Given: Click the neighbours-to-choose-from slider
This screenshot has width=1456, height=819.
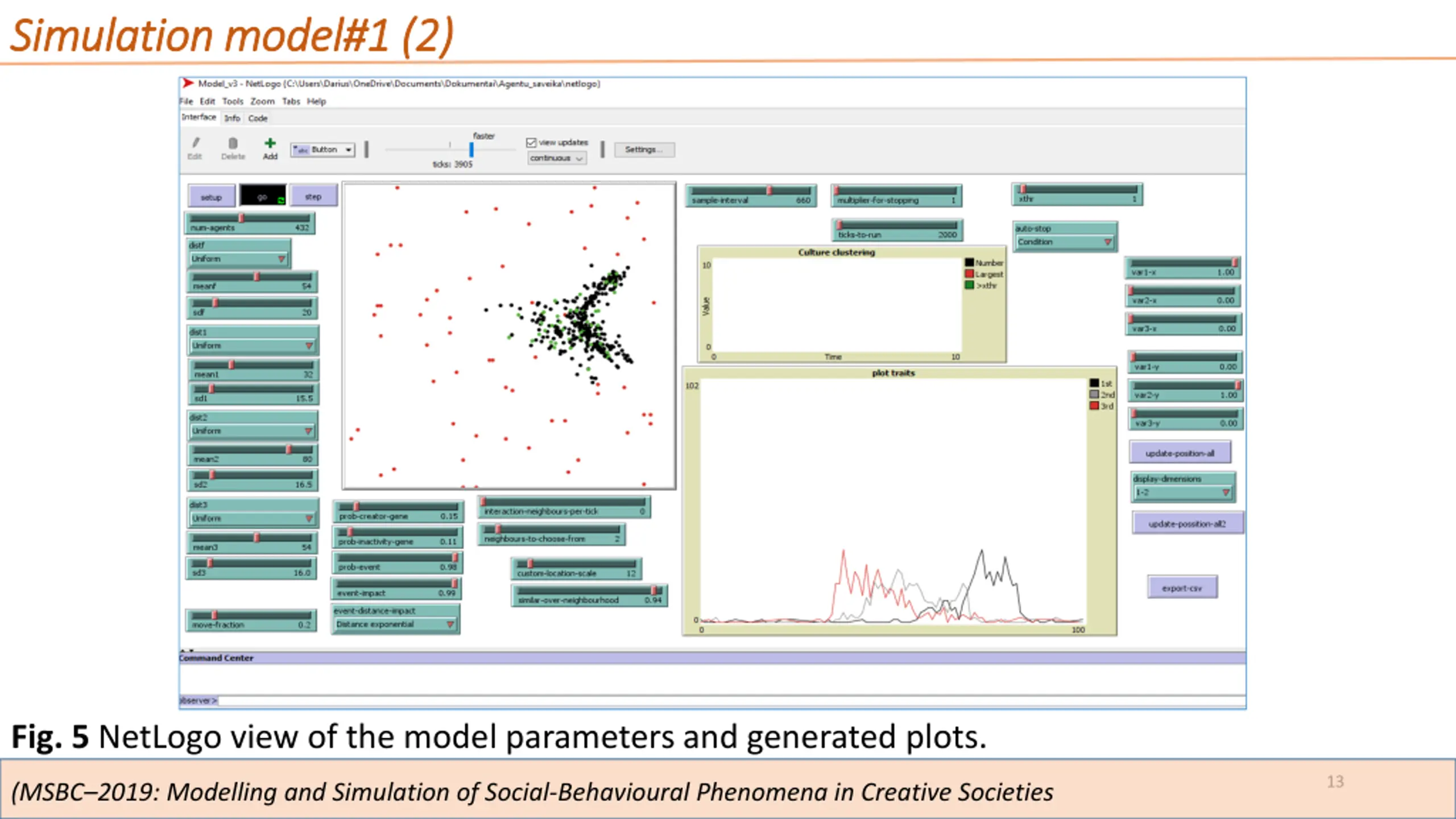Looking at the screenshot, I should (552, 534).
